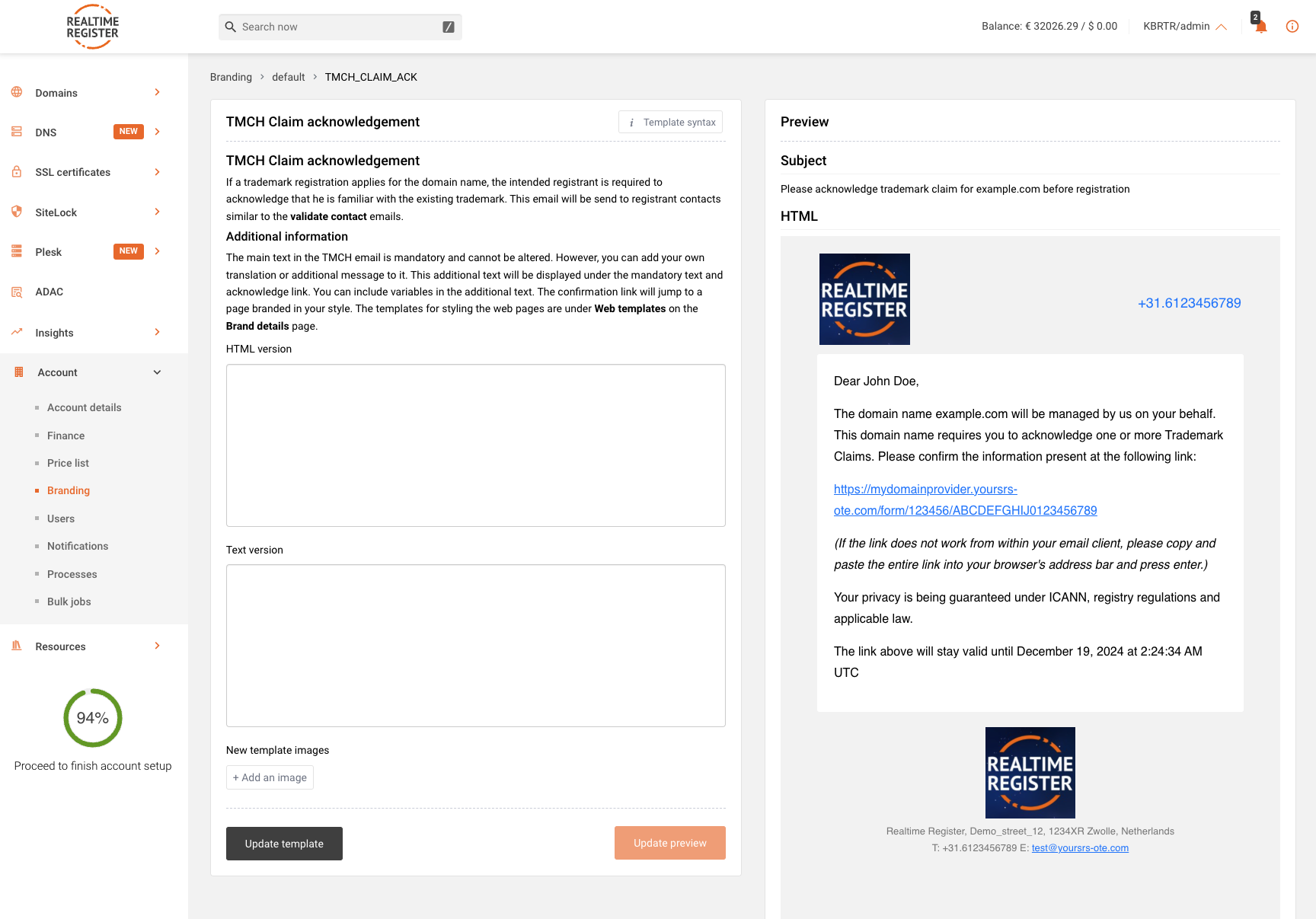Expand the SiteLock chevron
1316x919 pixels.
(x=158, y=212)
